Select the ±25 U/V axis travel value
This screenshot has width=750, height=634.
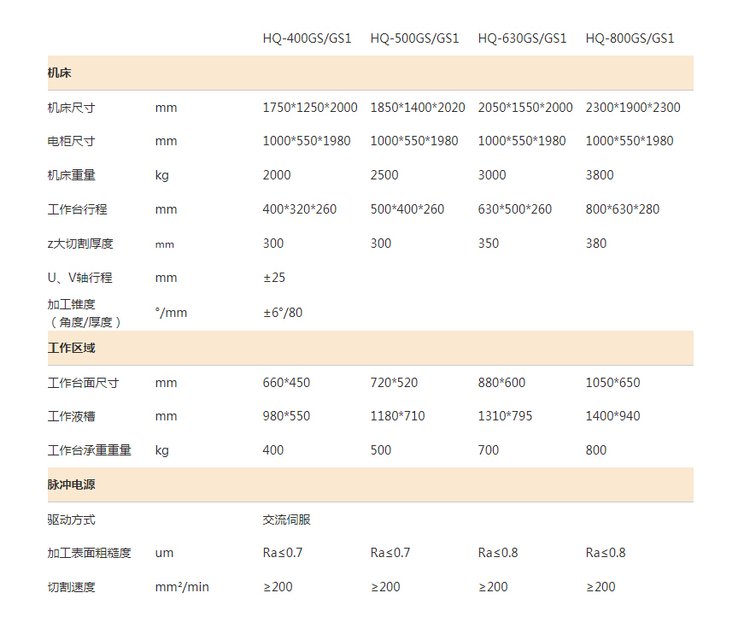(274, 277)
